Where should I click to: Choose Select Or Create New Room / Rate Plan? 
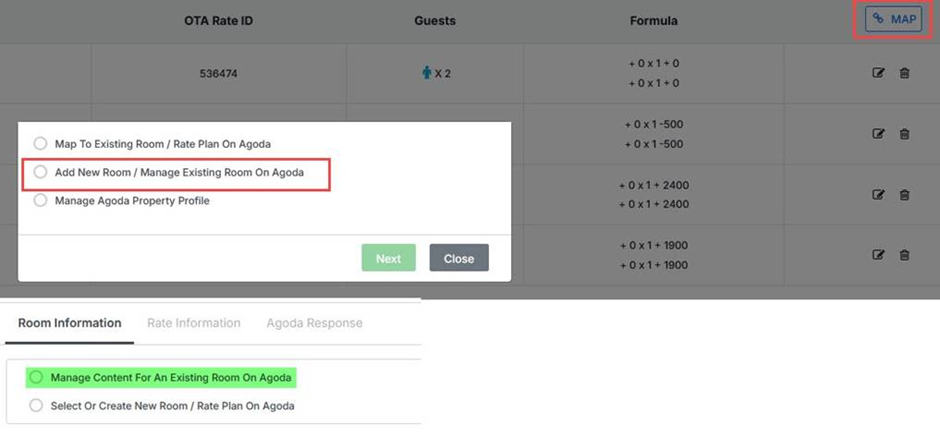click(37, 405)
